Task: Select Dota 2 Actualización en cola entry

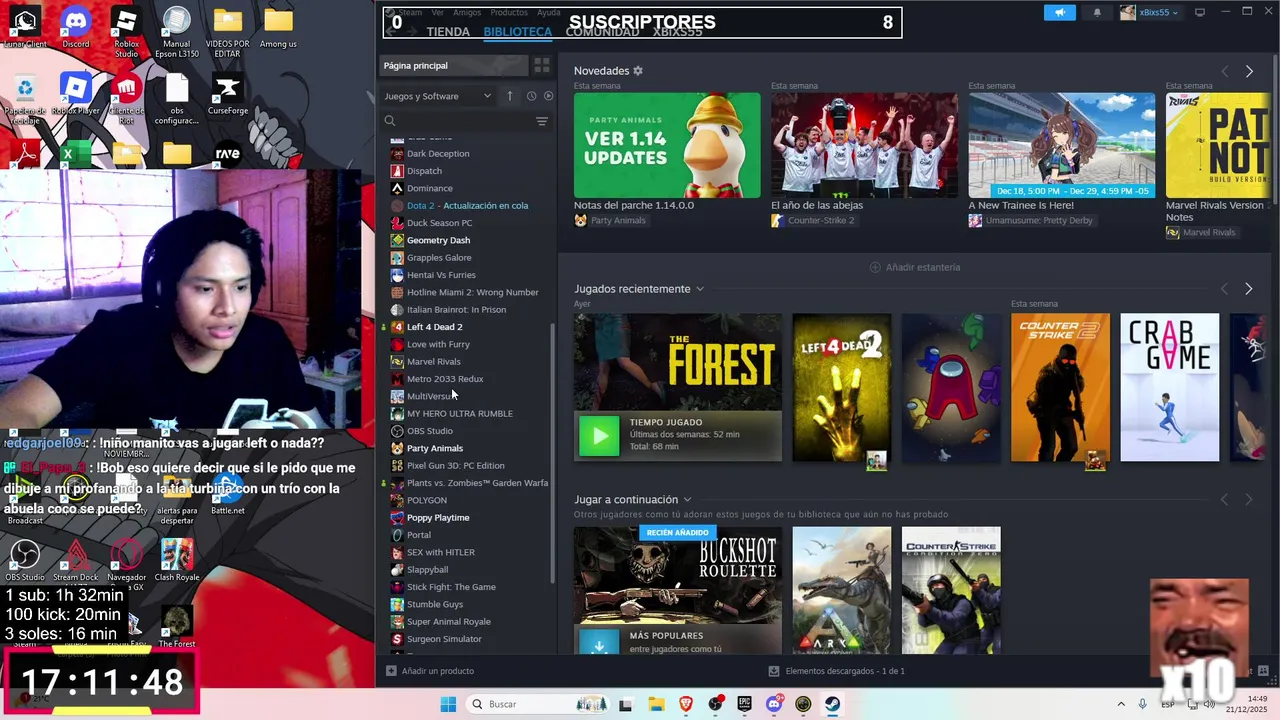Action: (x=467, y=206)
